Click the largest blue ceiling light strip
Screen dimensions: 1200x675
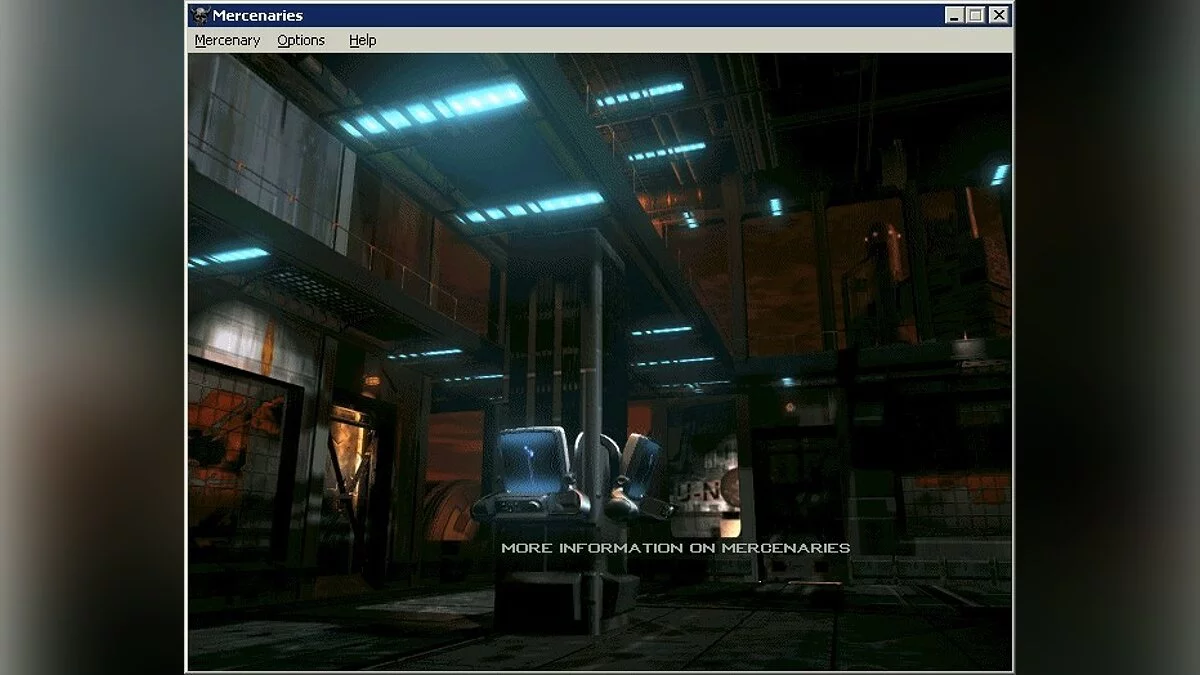435,110
